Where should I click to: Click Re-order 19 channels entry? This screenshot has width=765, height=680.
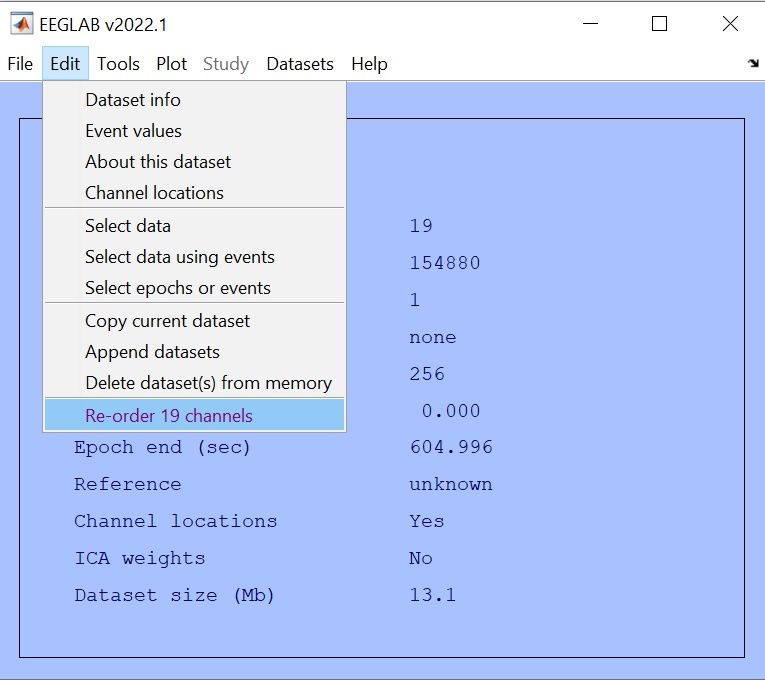click(x=195, y=416)
